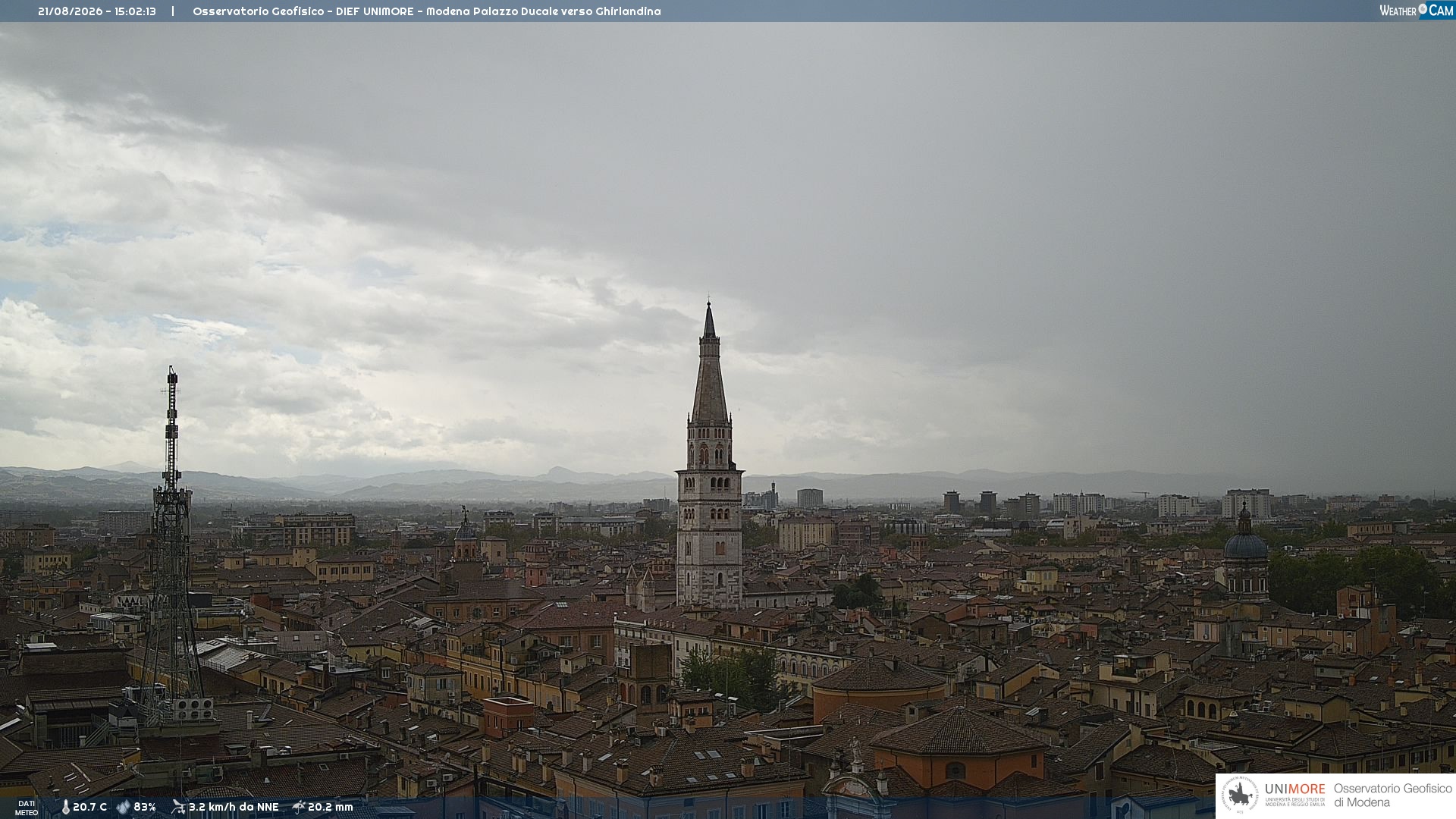Click the 83% humidity value
The height and width of the screenshot is (819, 1456).
coord(145,807)
